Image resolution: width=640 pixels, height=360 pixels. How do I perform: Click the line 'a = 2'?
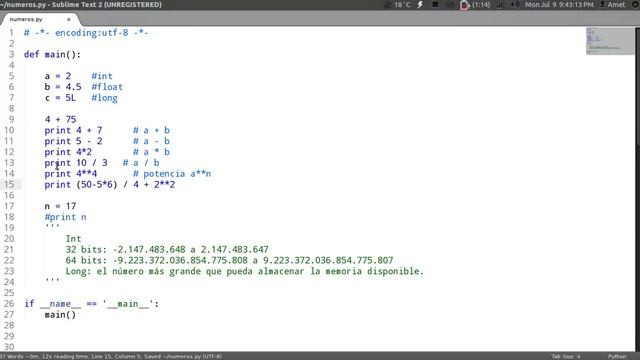pyautogui.click(x=58, y=76)
